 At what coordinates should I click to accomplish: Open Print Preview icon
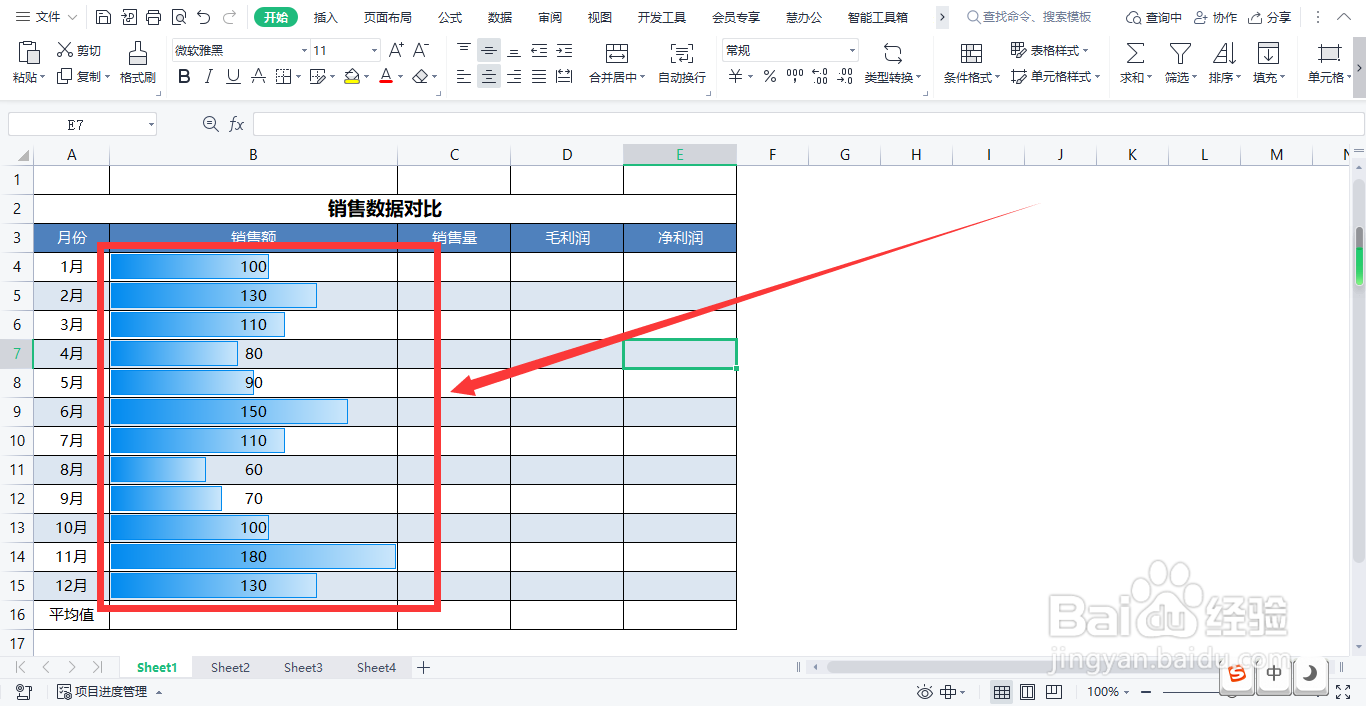click(x=178, y=17)
